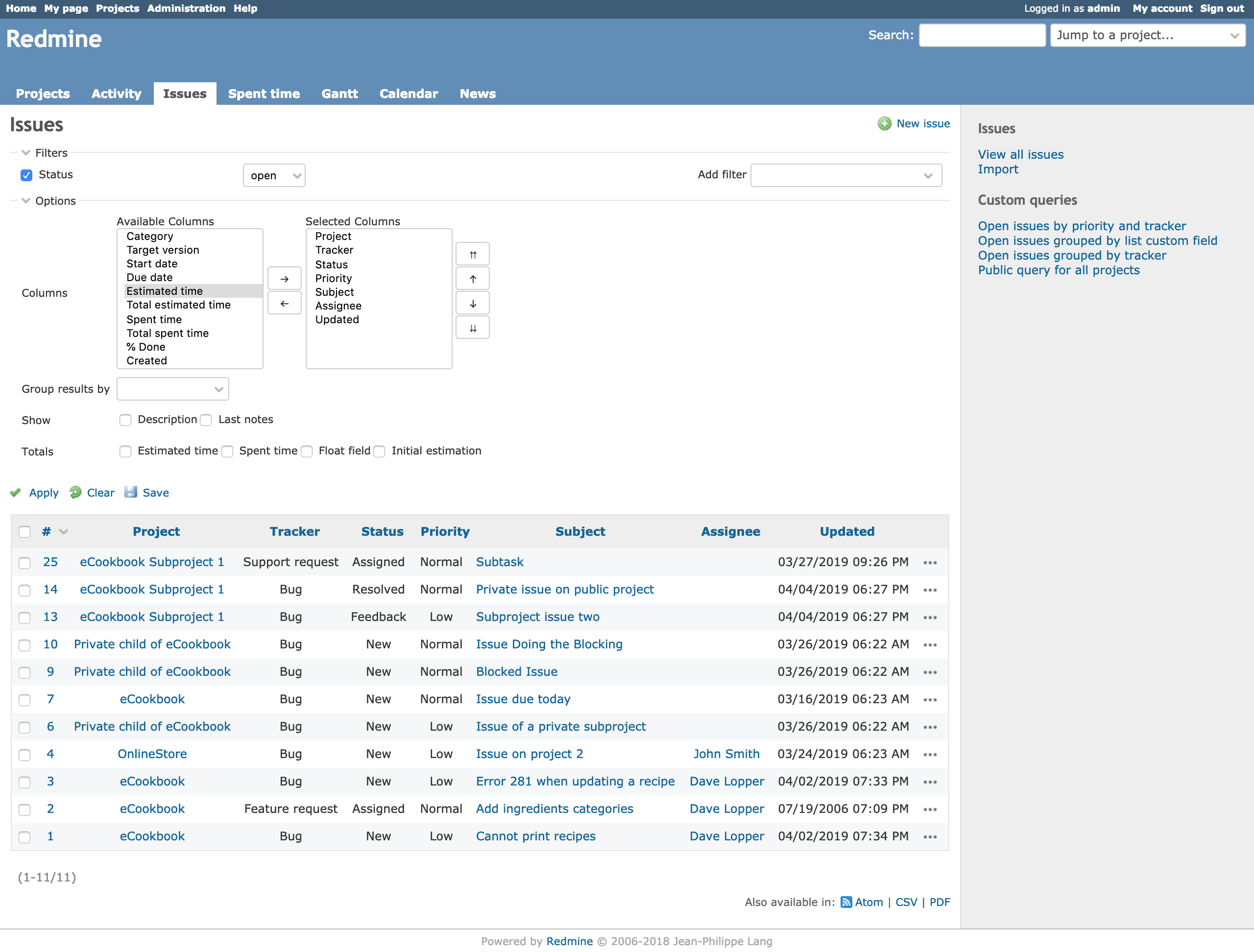This screenshot has width=1254, height=952.
Task: Toggle select-all checkbox in table header
Action: (x=24, y=531)
